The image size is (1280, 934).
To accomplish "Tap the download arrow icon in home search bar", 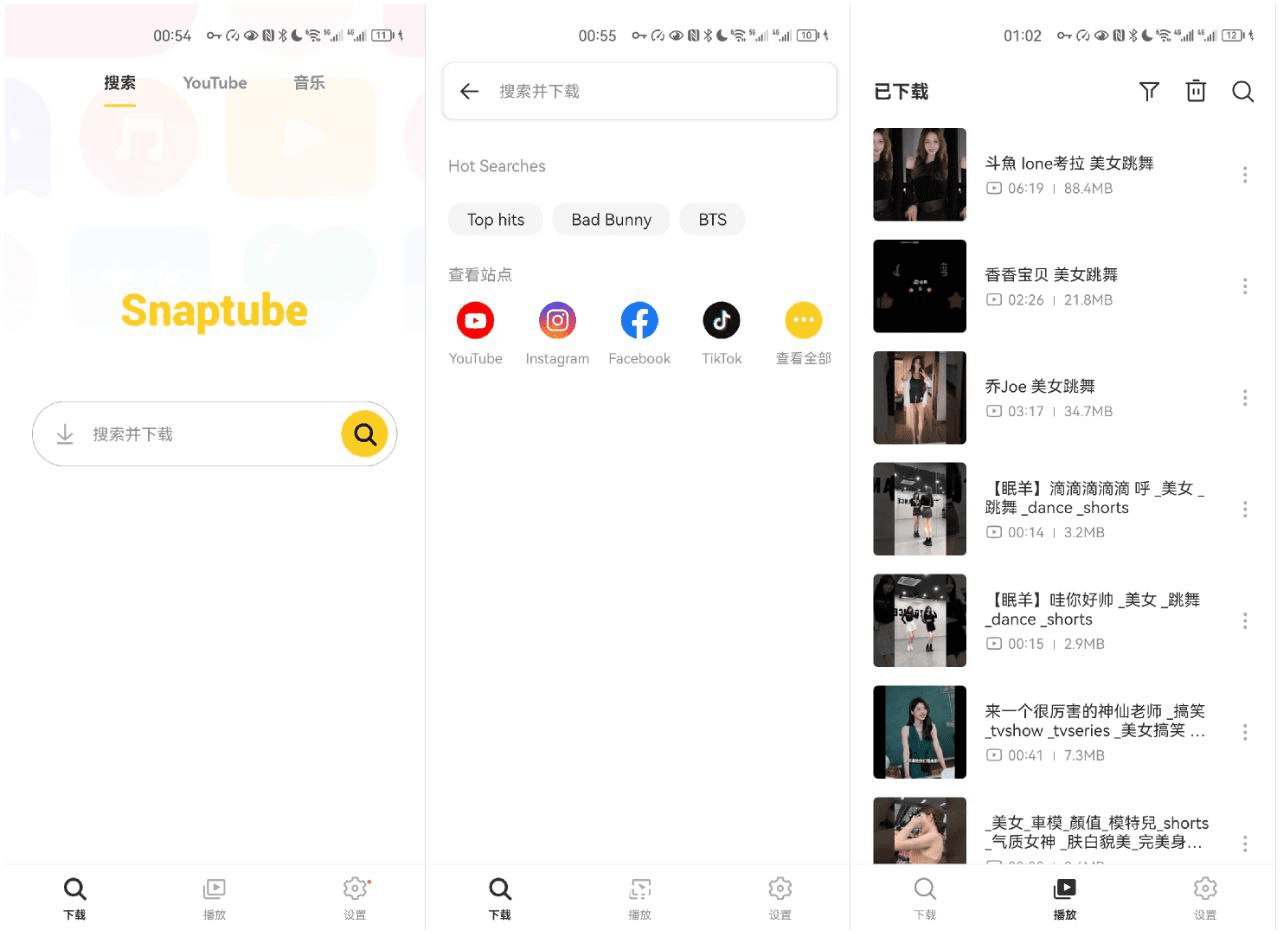I will click(65, 434).
